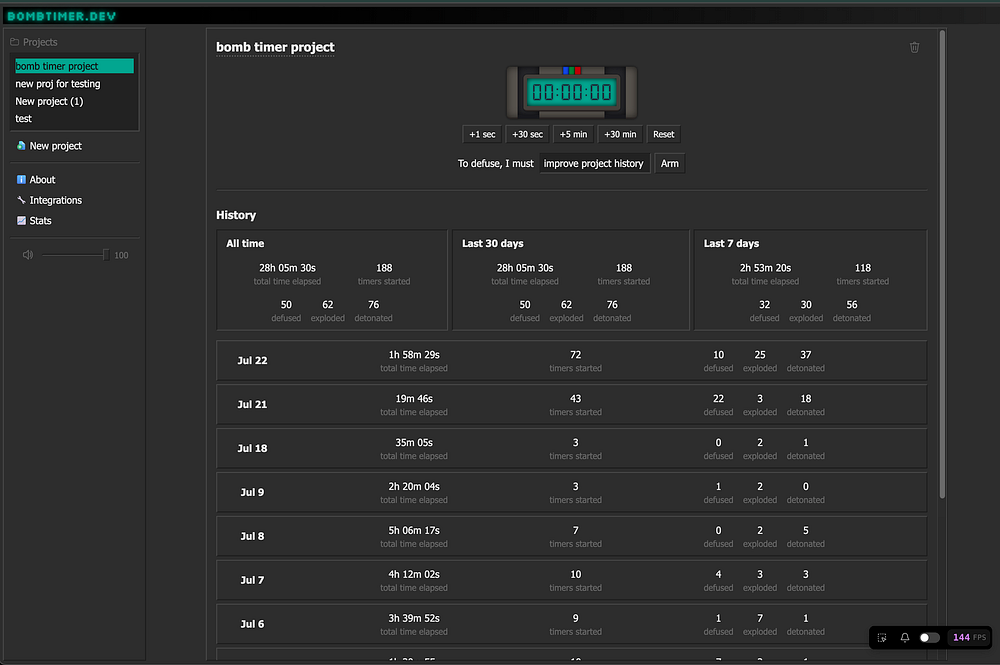Click the notification bell icon
The width and height of the screenshot is (1000, 665).
point(904,637)
